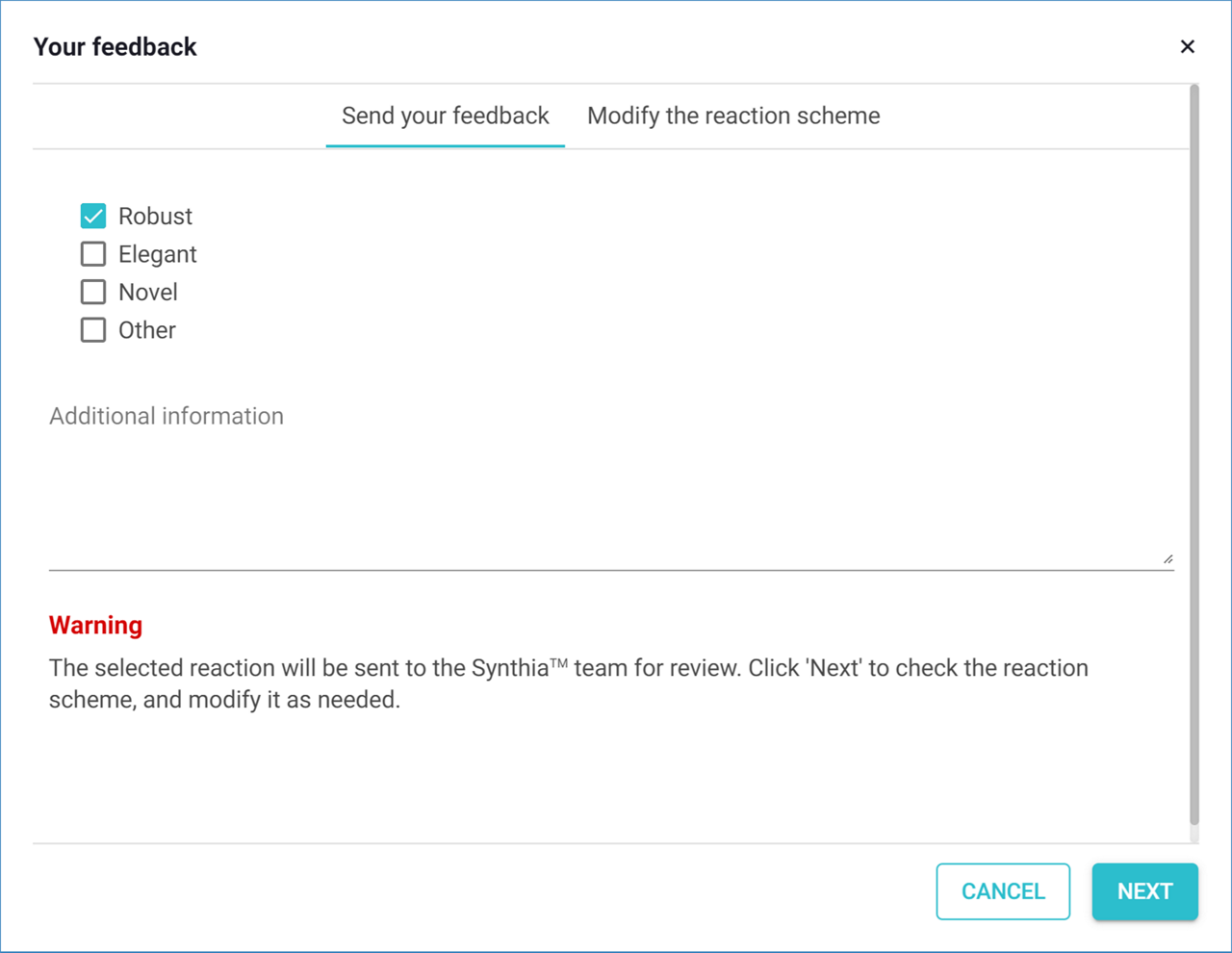This screenshot has width=1232, height=953.
Task: Click the Other option label text
Action: tap(146, 330)
